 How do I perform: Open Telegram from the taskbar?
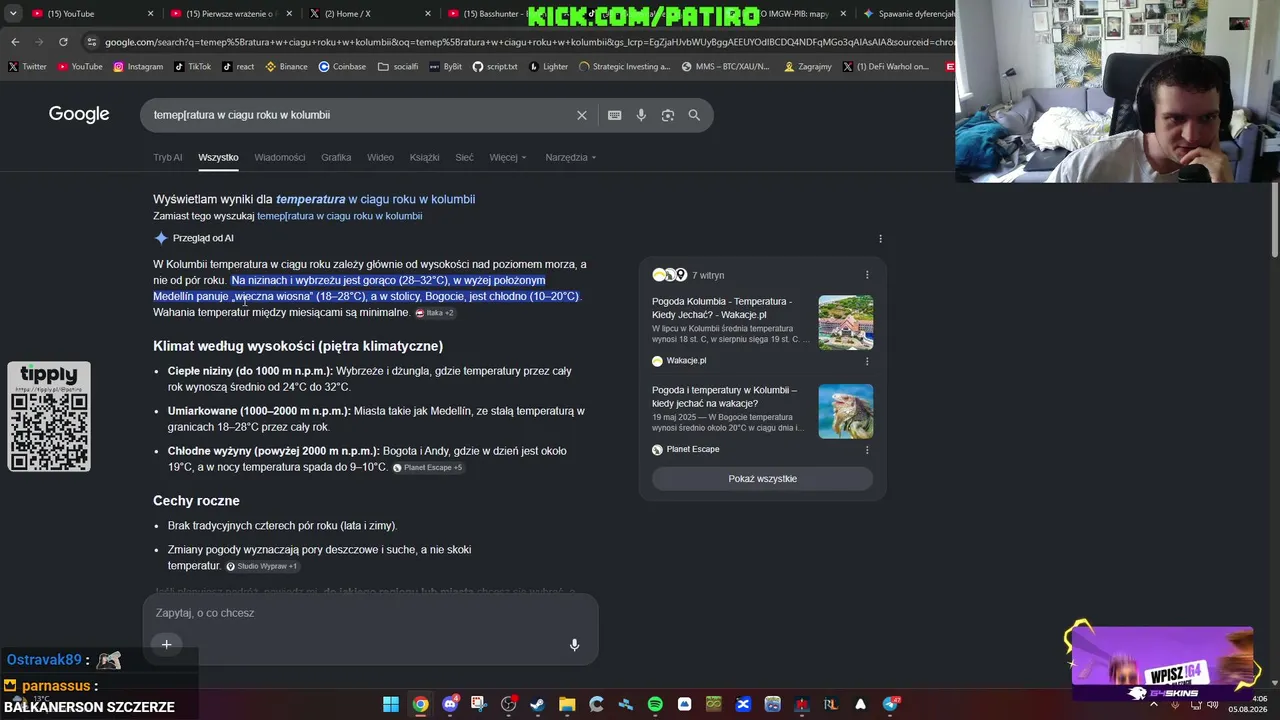point(889,704)
